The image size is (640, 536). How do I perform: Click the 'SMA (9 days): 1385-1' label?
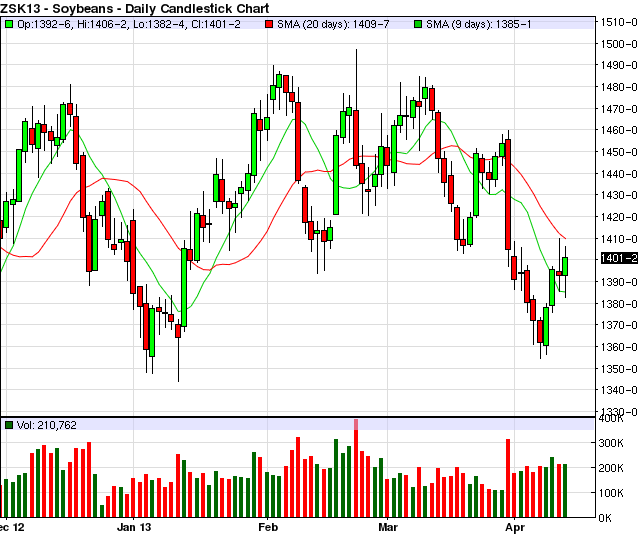(x=479, y=24)
